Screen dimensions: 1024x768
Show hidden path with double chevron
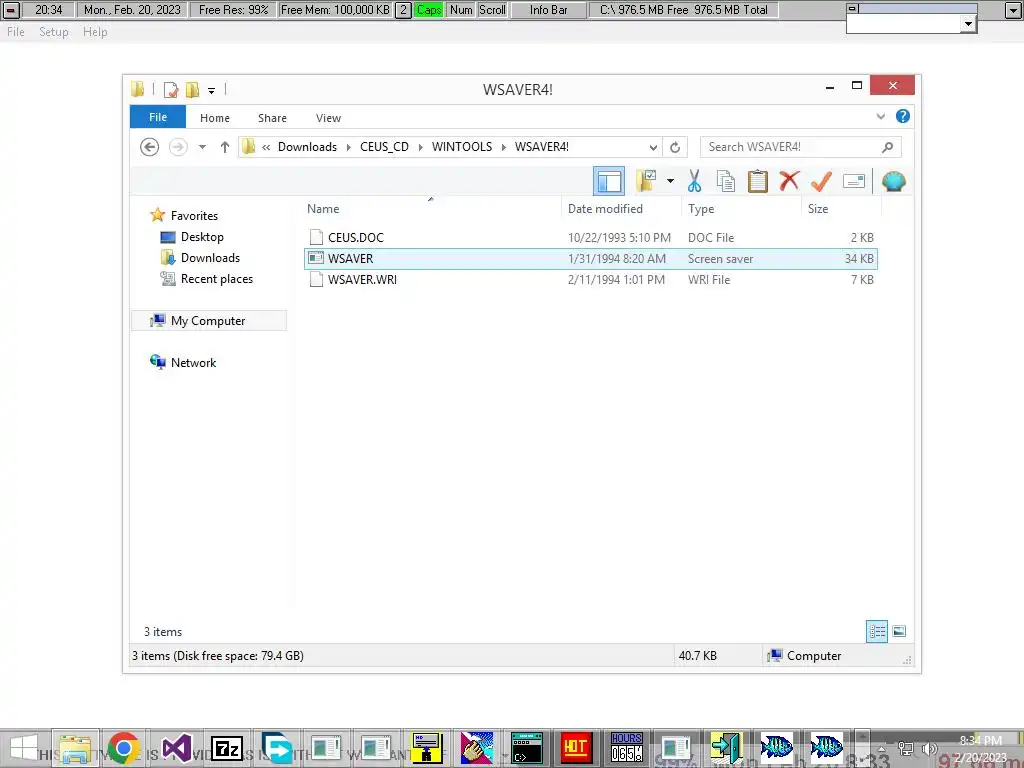pyautogui.click(x=266, y=147)
